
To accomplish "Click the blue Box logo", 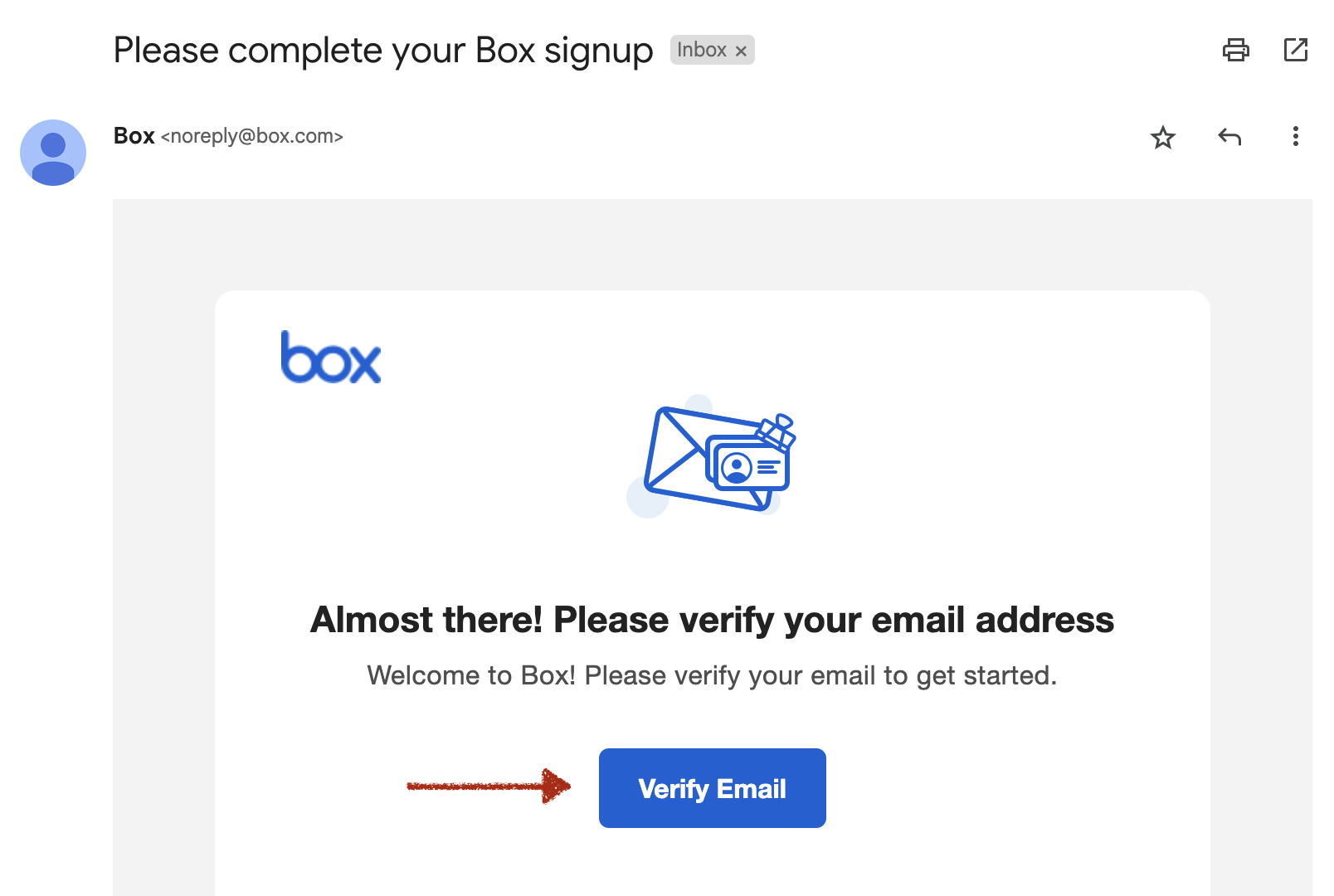I will [331, 358].
